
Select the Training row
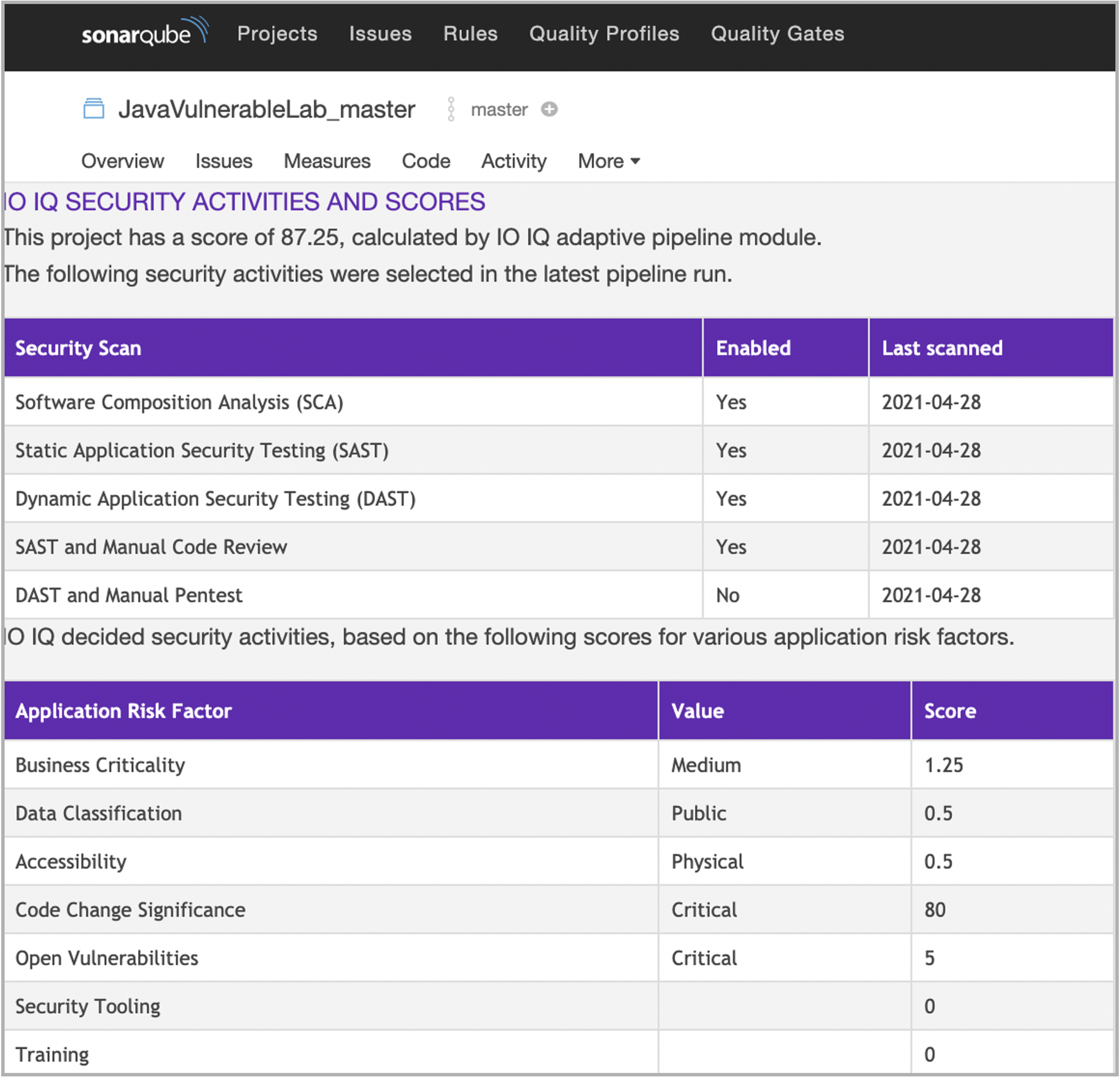(x=559, y=1052)
